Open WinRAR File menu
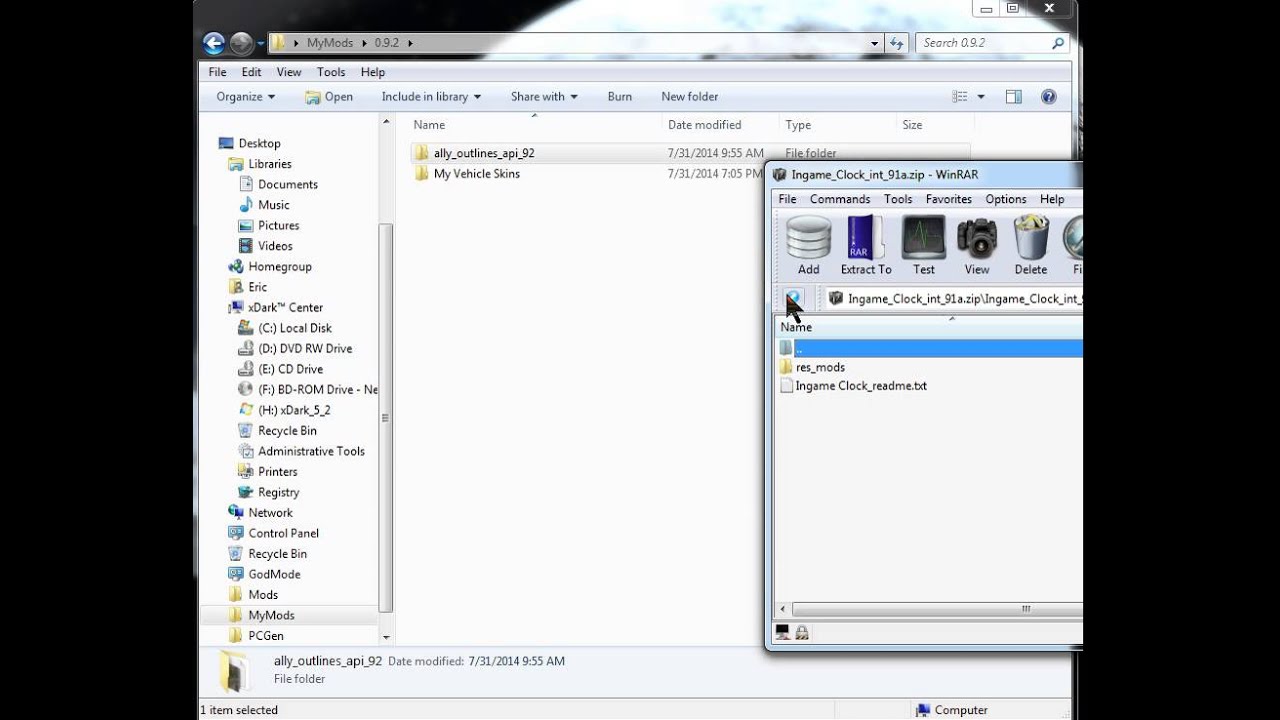 click(788, 199)
